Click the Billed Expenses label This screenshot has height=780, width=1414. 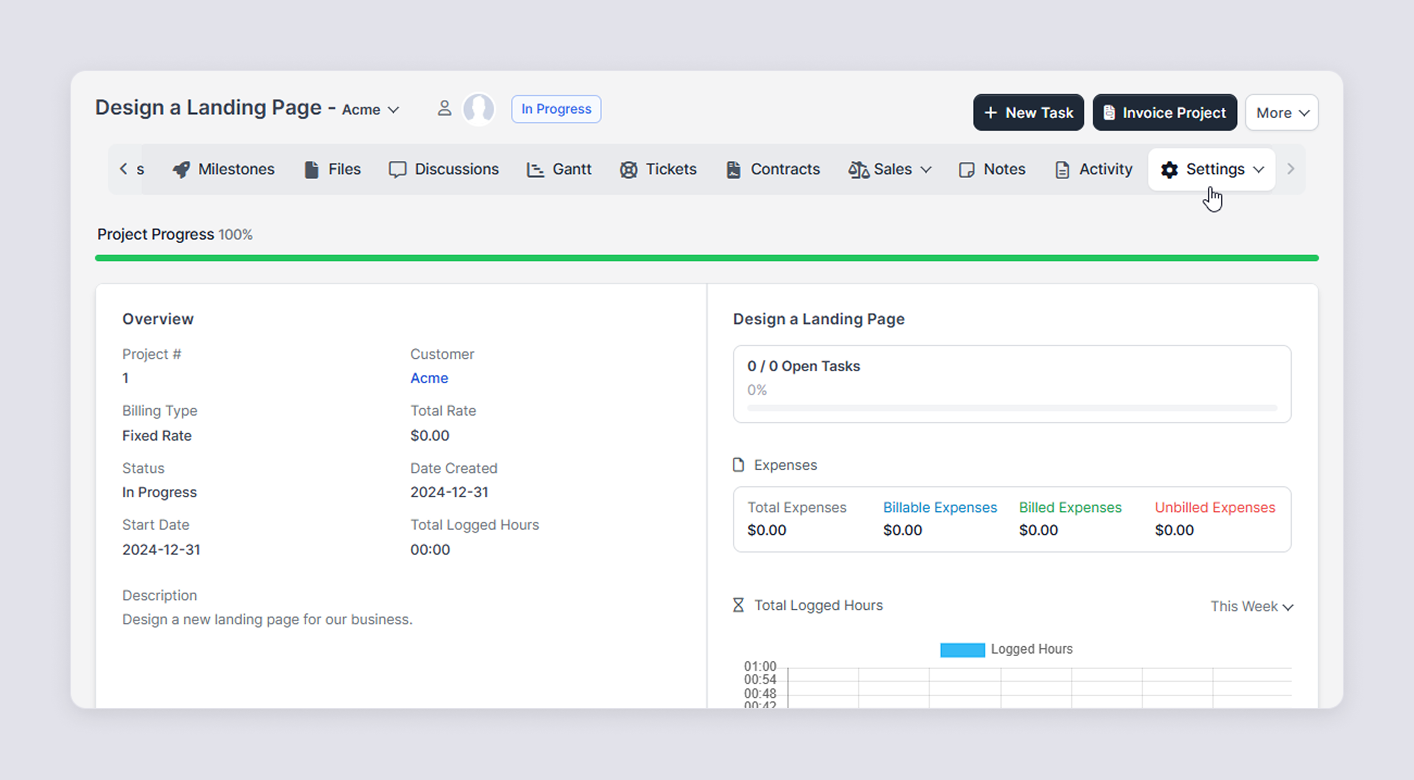[1070, 508]
